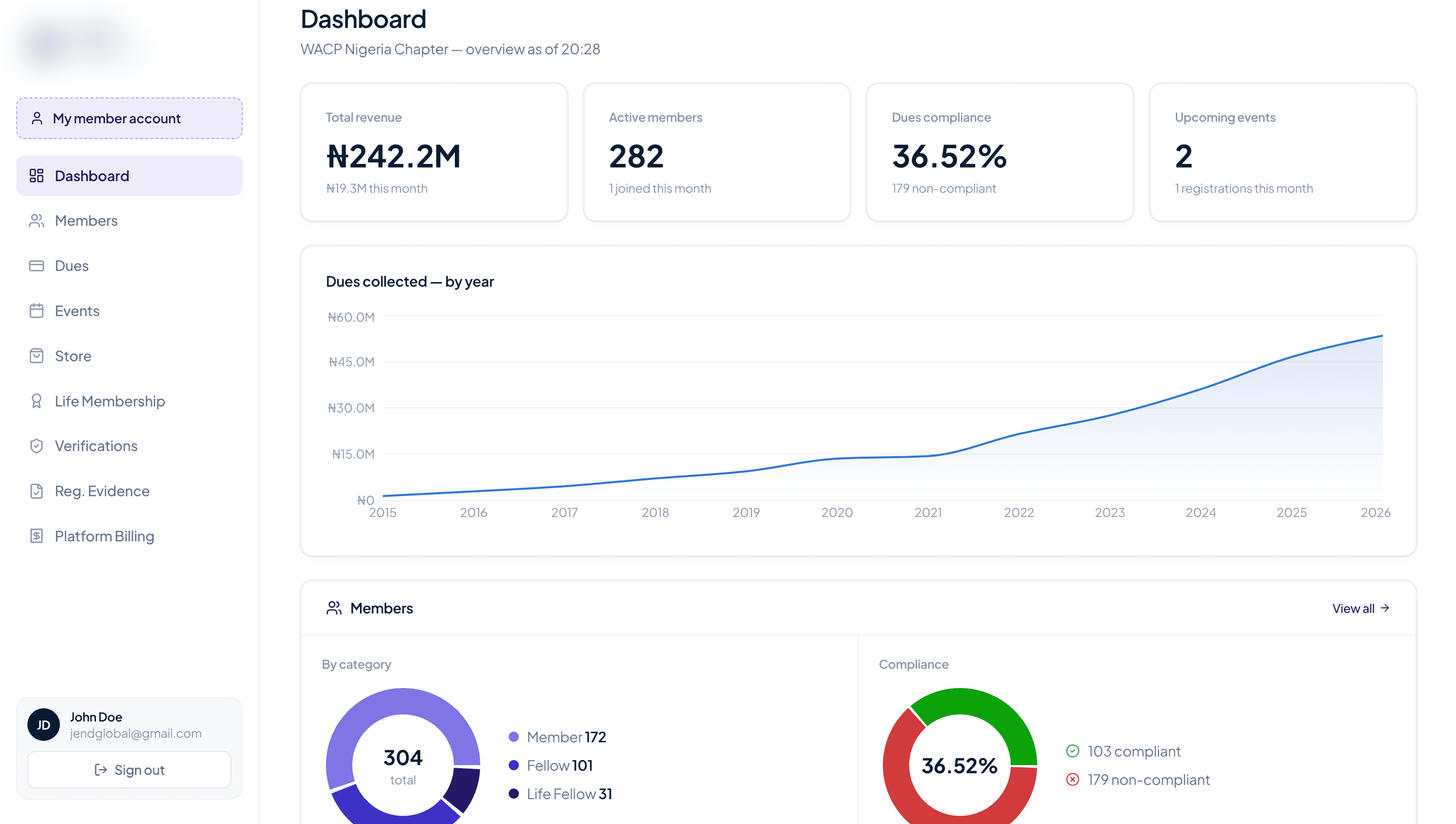Go to the Dues section
Viewport: 1456px width, 824px height.
tap(129, 265)
